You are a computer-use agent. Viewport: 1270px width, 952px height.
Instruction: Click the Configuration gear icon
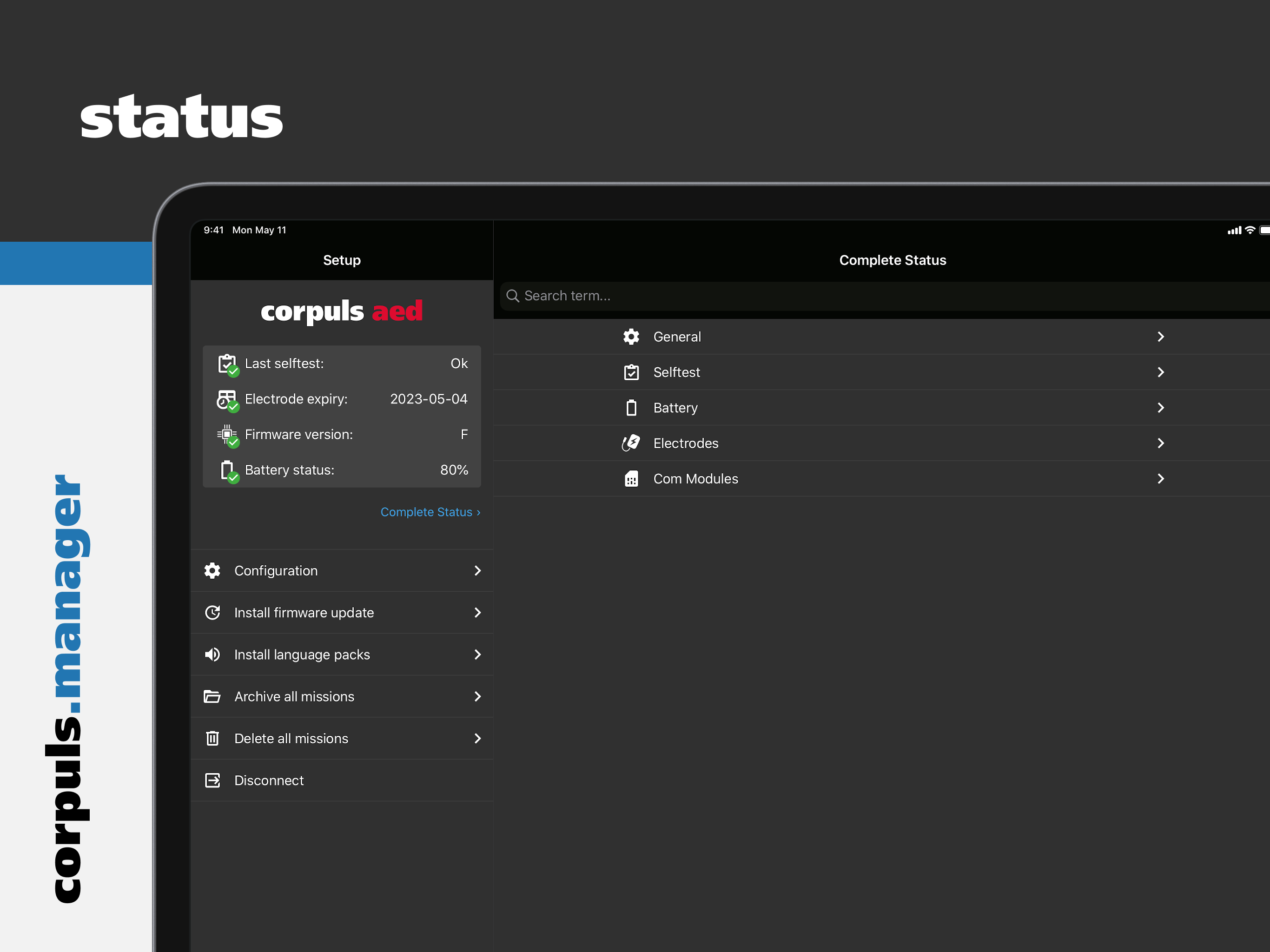(212, 571)
